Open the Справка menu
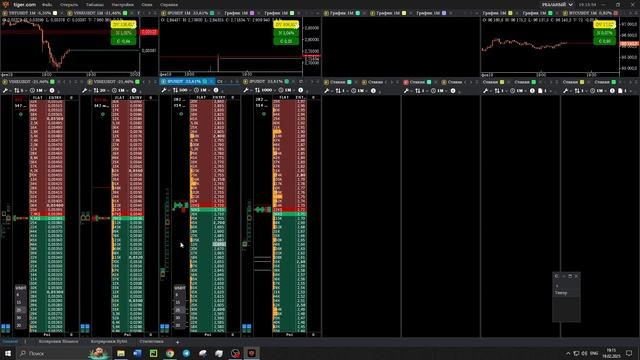 (x=169, y=4)
